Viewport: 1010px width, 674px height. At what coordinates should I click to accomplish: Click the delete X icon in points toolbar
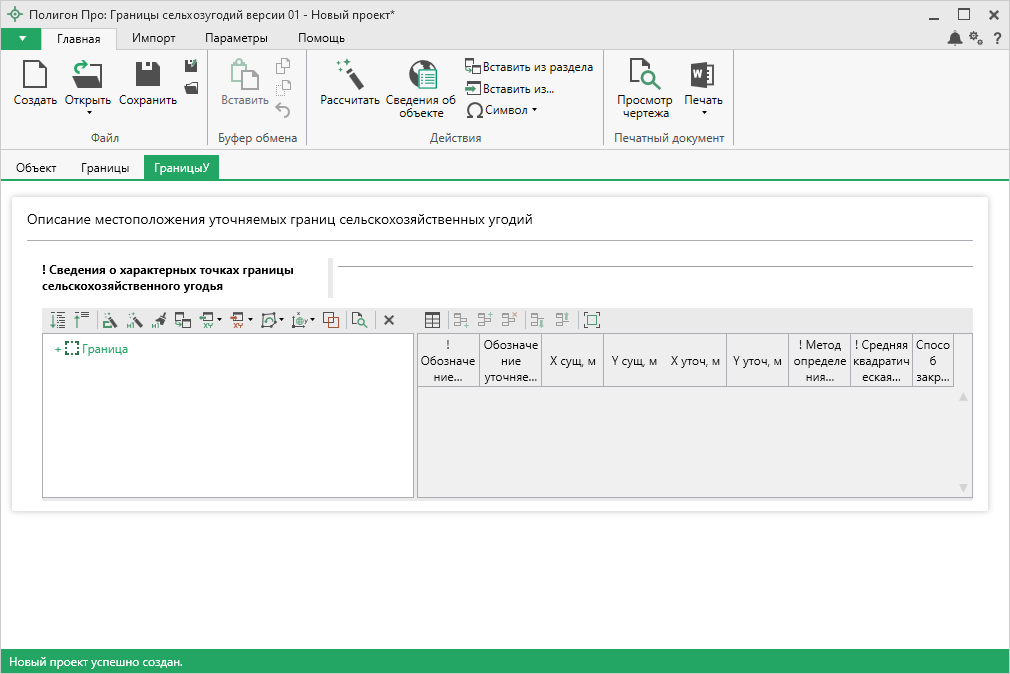tap(389, 320)
